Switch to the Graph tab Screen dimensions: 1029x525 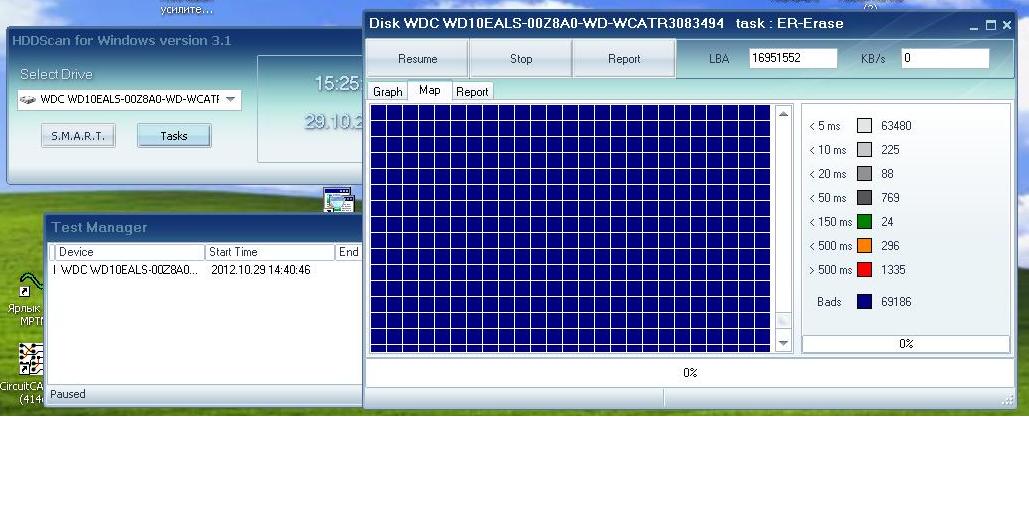(x=388, y=92)
